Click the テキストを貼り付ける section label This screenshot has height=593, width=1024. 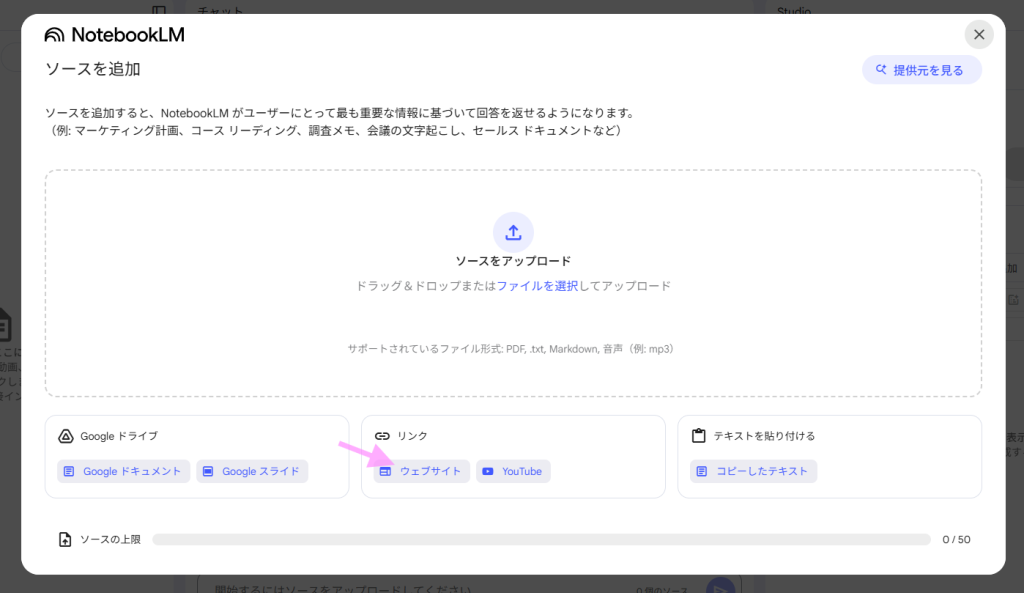coord(764,436)
